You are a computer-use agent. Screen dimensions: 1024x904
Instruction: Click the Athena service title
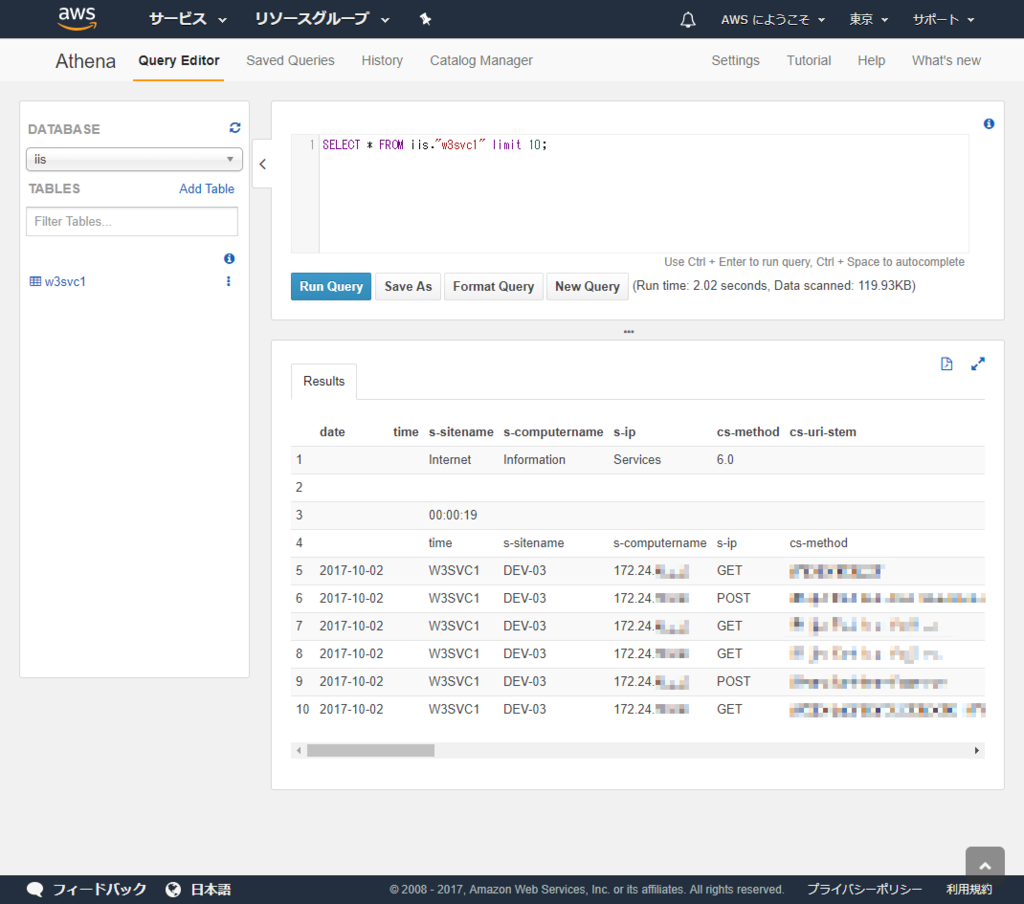point(86,61)
